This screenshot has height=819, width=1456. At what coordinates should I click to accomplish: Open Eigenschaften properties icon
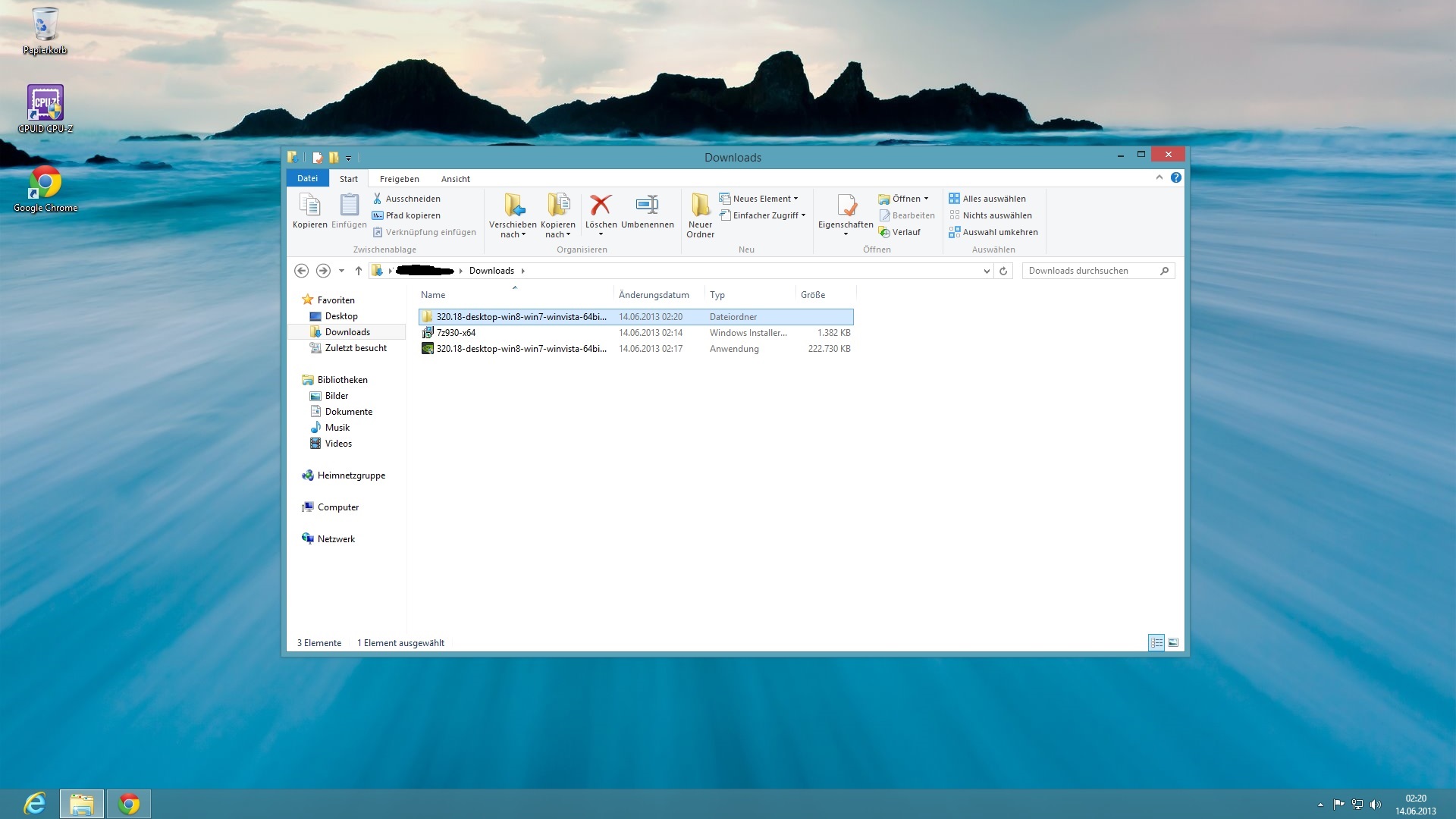[x=846, y=205]
